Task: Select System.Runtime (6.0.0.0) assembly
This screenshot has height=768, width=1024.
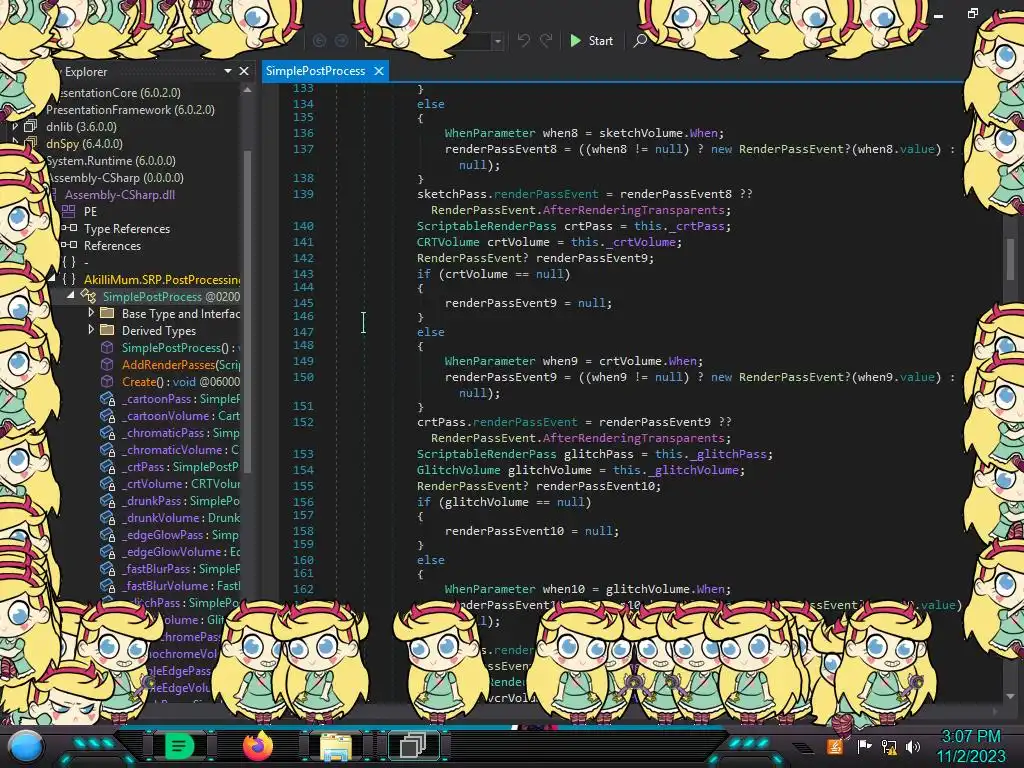Action: (110, 161)
